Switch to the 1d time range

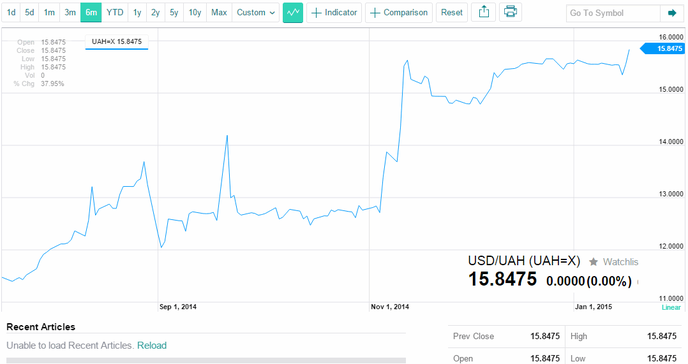click(x=11, y=13)
